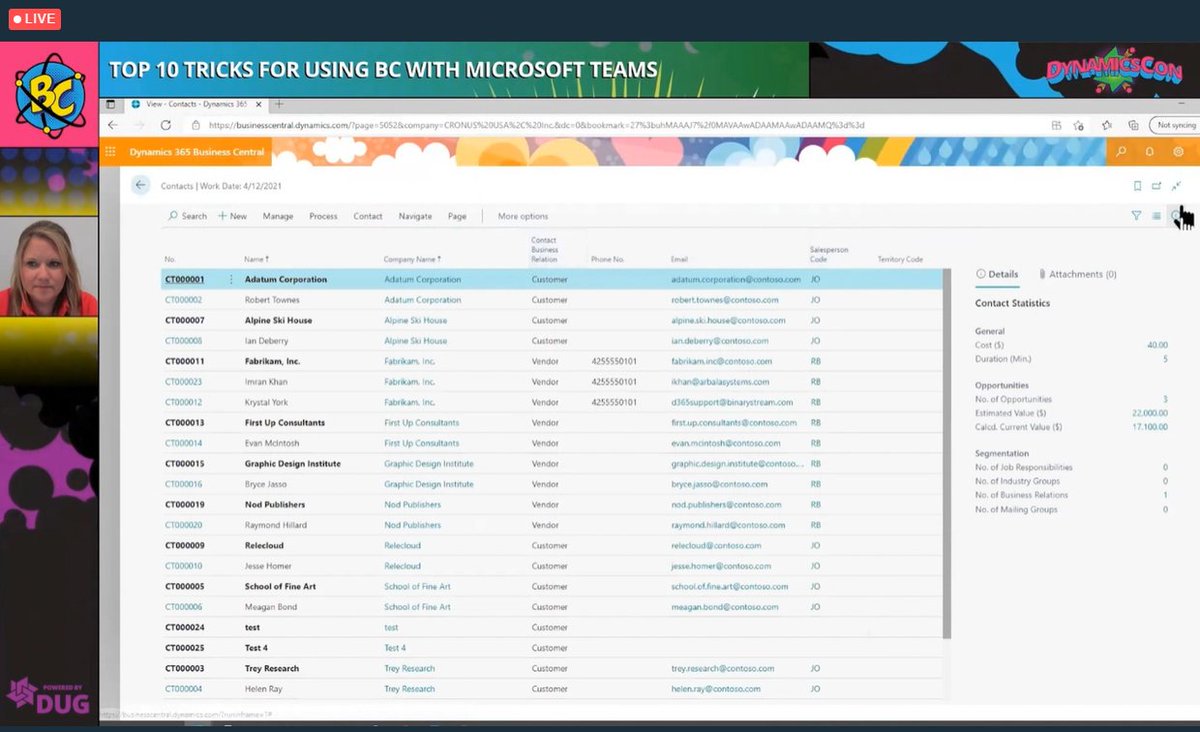Click the browser back arrow
The width and height of the screenshot is (1200, 732).
point(113,125)
